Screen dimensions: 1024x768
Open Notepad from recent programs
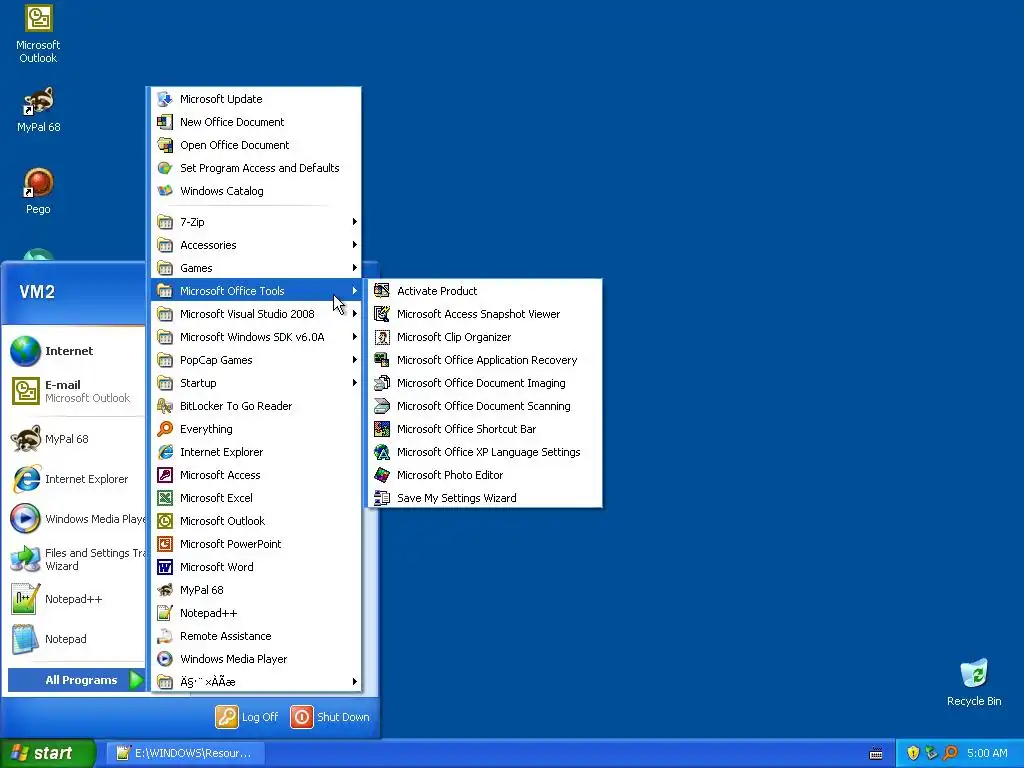[75, 639]
